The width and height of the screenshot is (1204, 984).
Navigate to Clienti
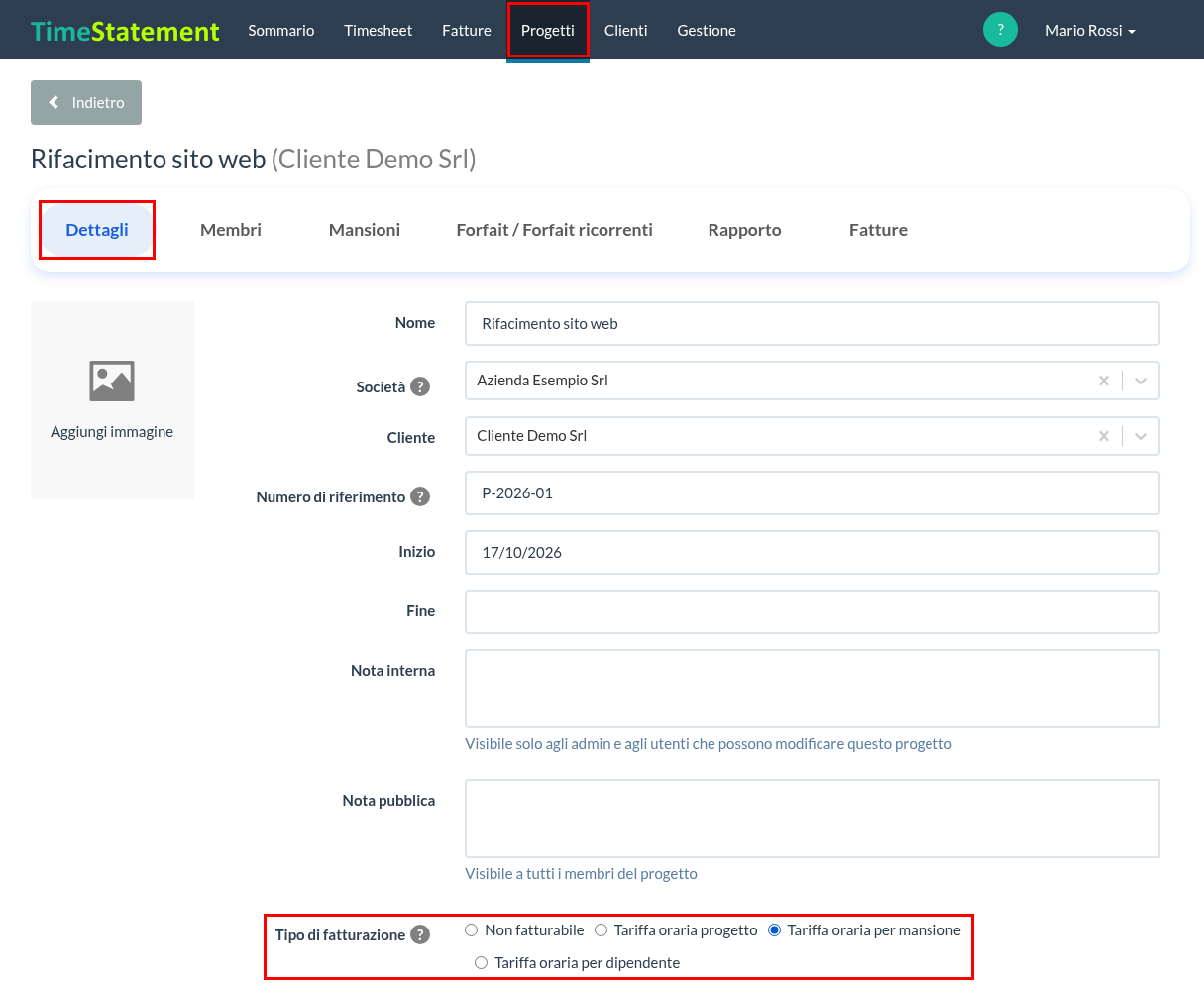[x=626, y=31]
